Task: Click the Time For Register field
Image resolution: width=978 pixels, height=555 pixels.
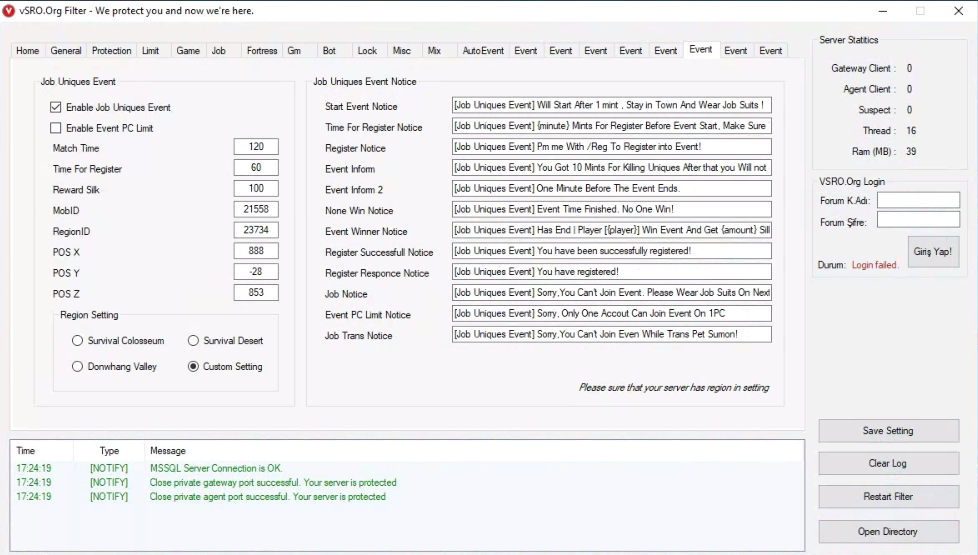Action: pos(256,167)
